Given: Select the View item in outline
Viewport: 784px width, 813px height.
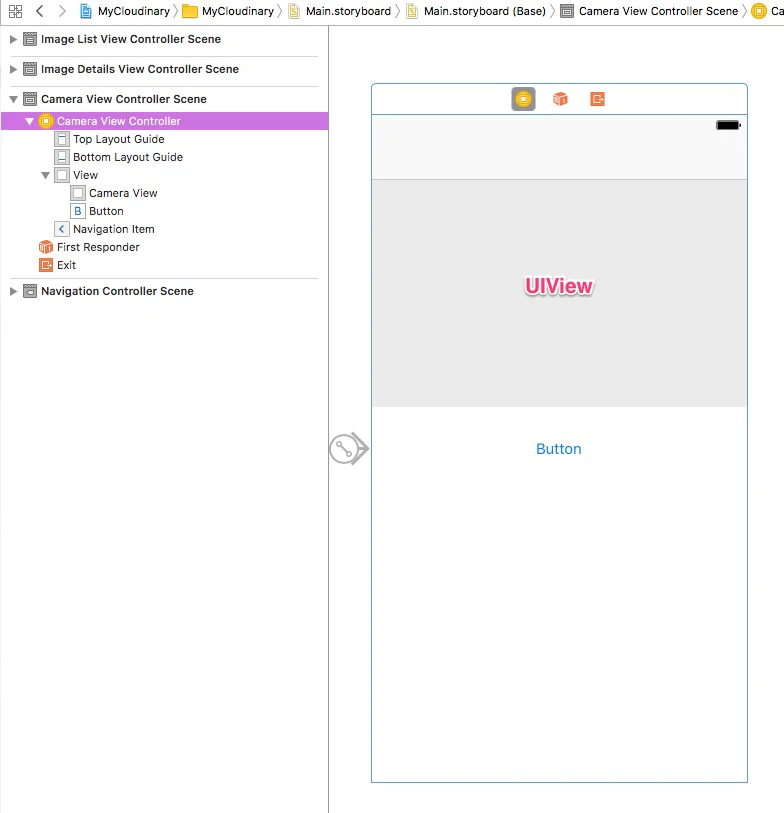Looking at the screenshot, I should (164, 175).
